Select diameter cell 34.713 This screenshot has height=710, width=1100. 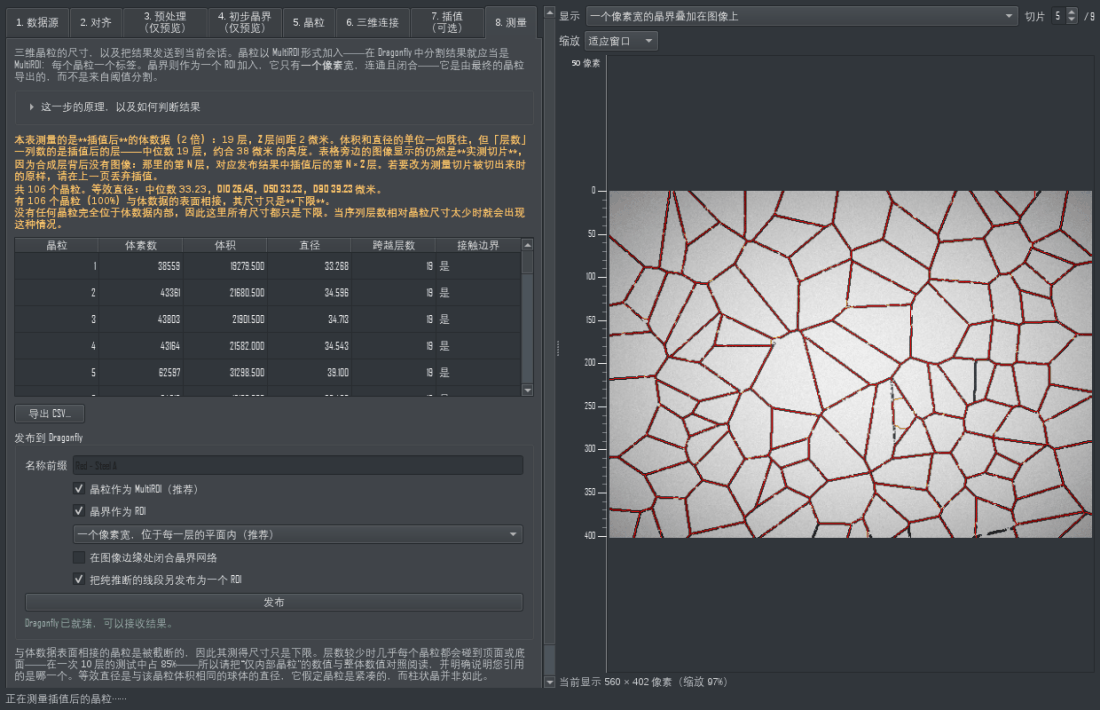[x=309, y=320]
